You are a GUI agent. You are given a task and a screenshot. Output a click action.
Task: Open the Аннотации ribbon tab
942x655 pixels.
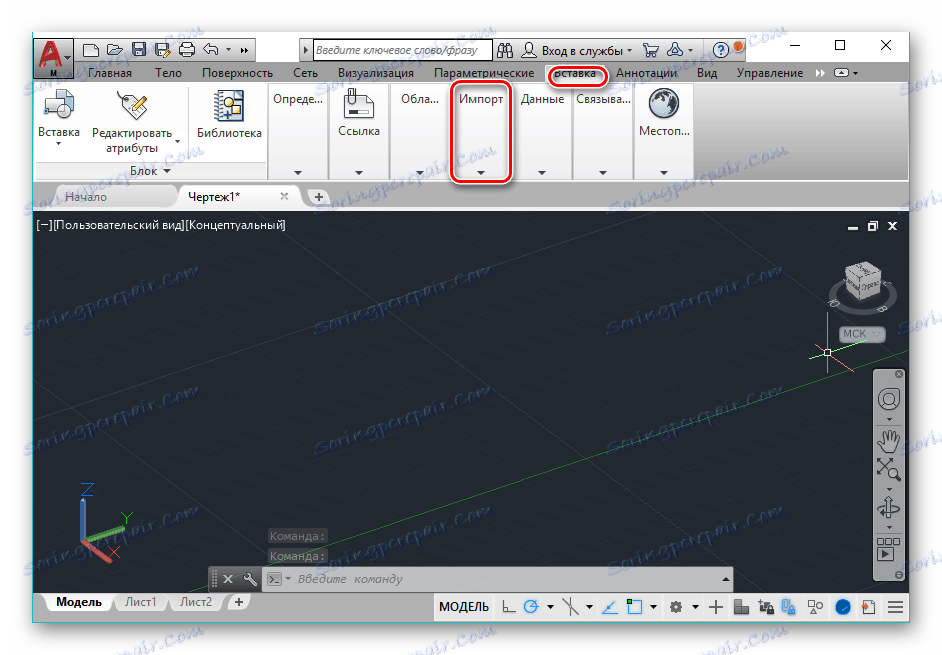click(646, 73)
